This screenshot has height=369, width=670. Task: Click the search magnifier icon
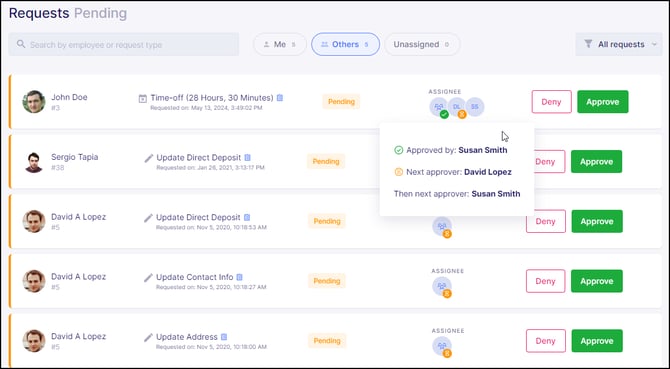[21, 44]
